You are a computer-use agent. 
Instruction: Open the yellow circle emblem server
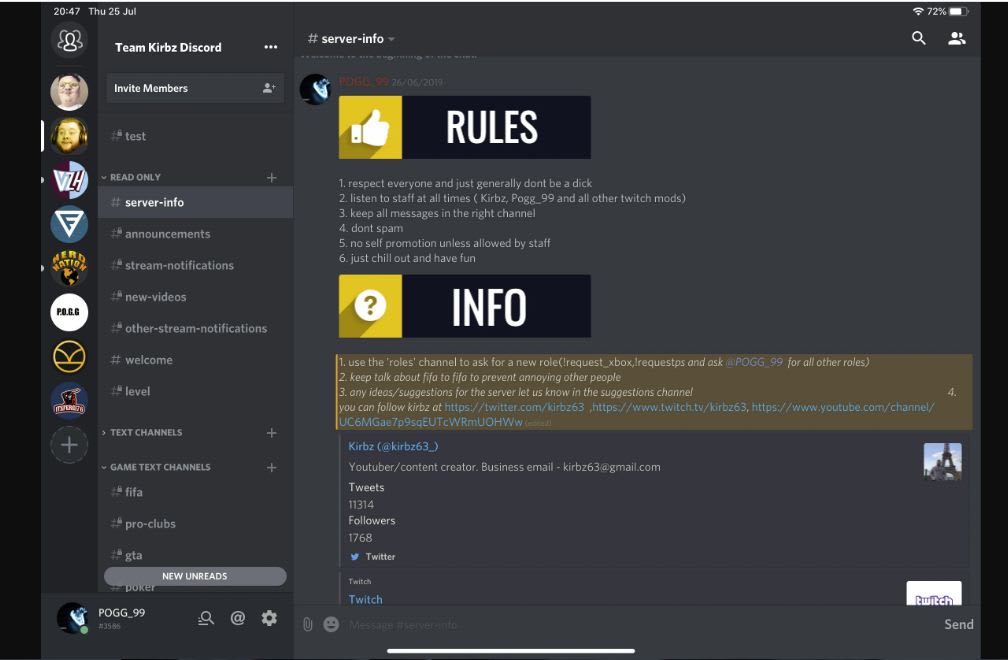point(69,356)
